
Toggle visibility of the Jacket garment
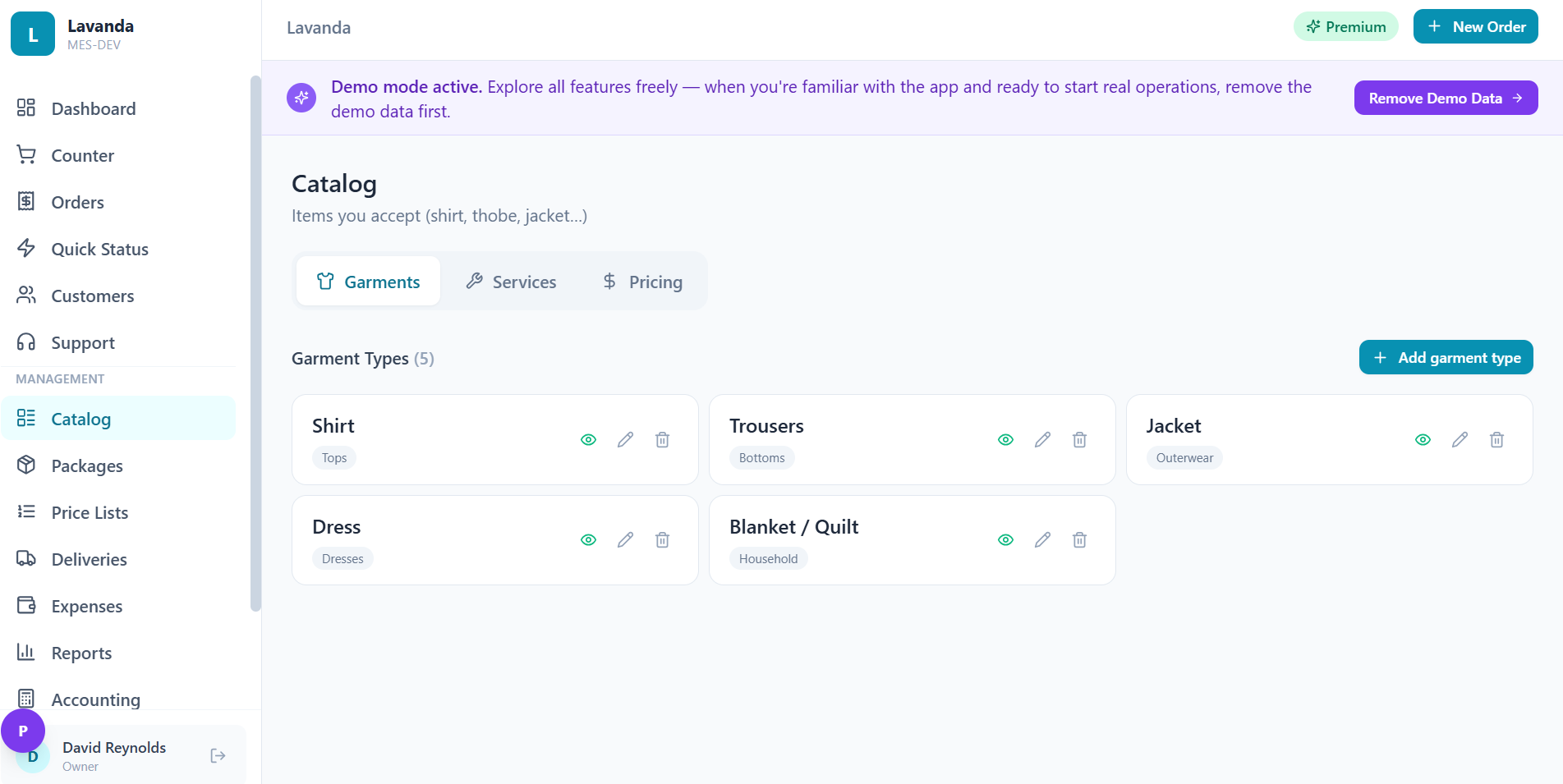[1423, 440]
